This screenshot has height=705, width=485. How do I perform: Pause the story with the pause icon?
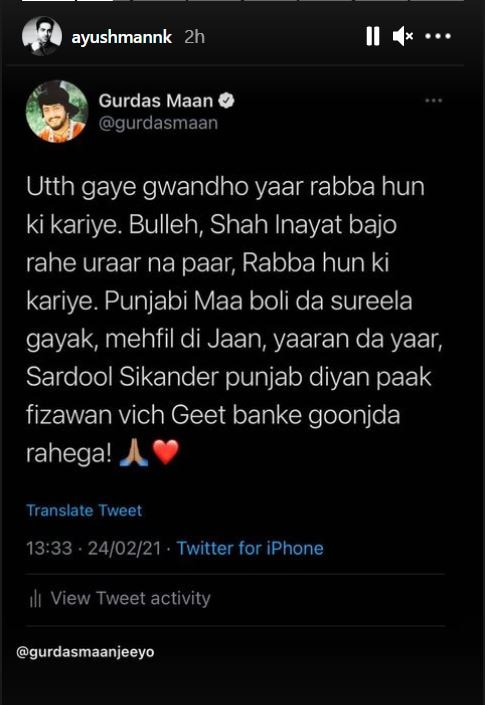tap(373, 36)
